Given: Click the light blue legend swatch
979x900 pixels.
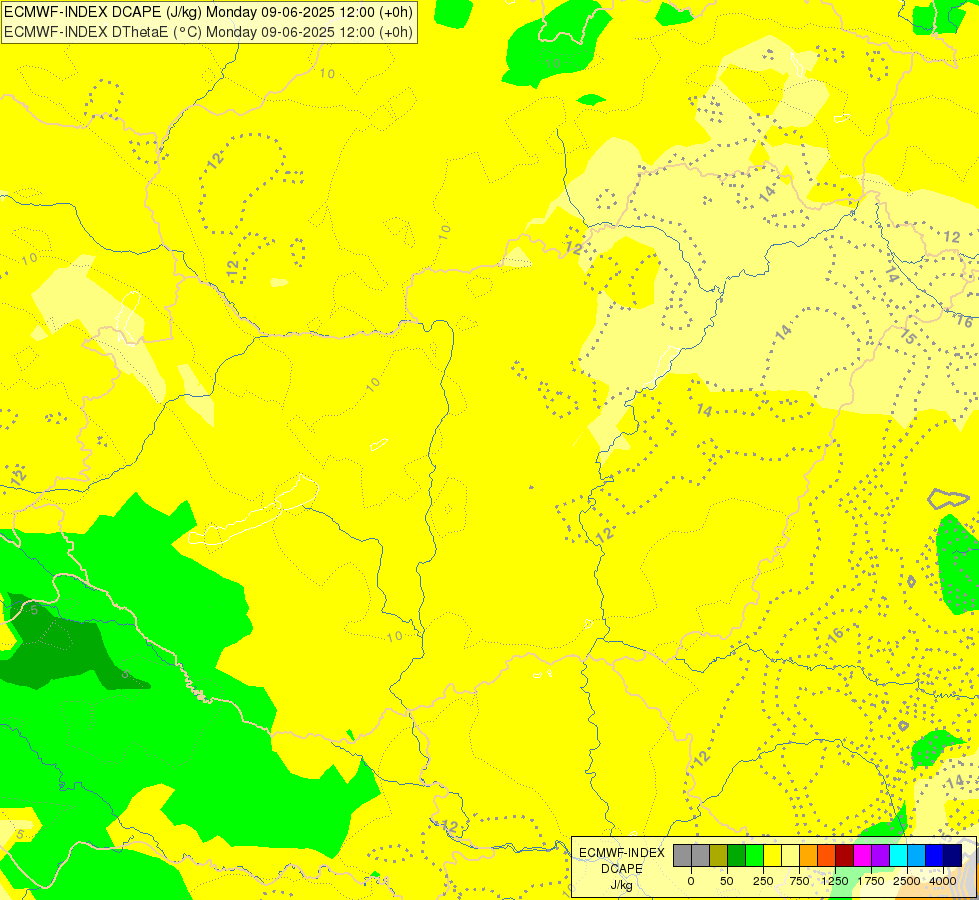Looking at the screenshot, I should (917, 856).
